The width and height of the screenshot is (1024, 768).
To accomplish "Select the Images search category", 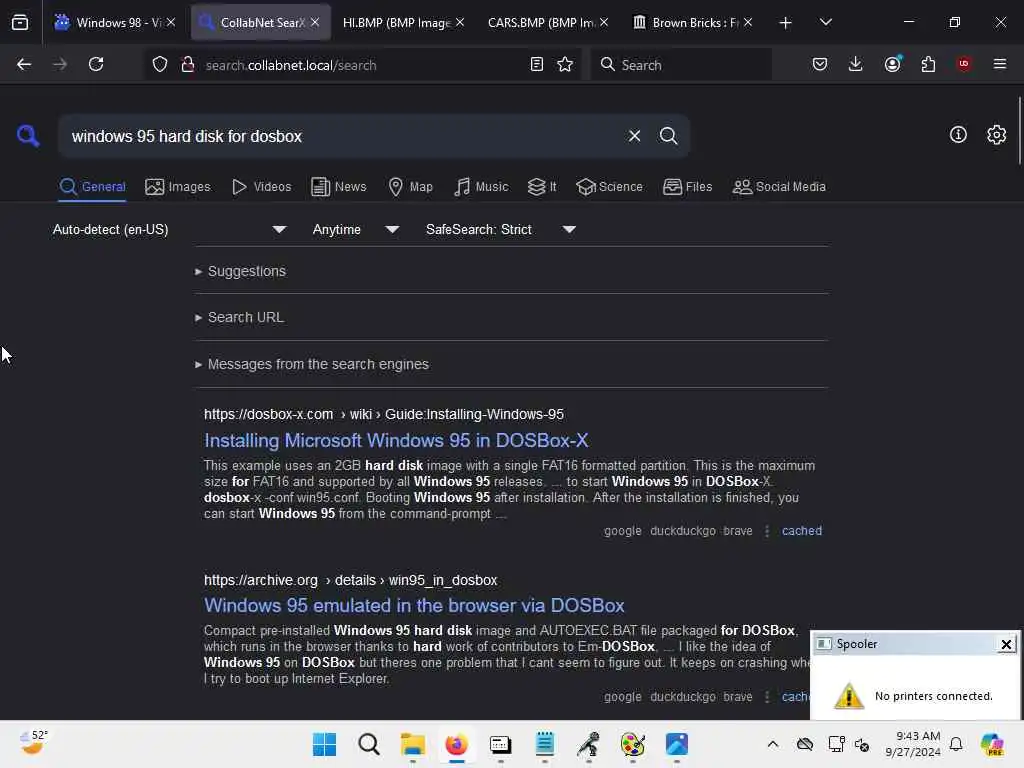I will [x=178, y=187].
